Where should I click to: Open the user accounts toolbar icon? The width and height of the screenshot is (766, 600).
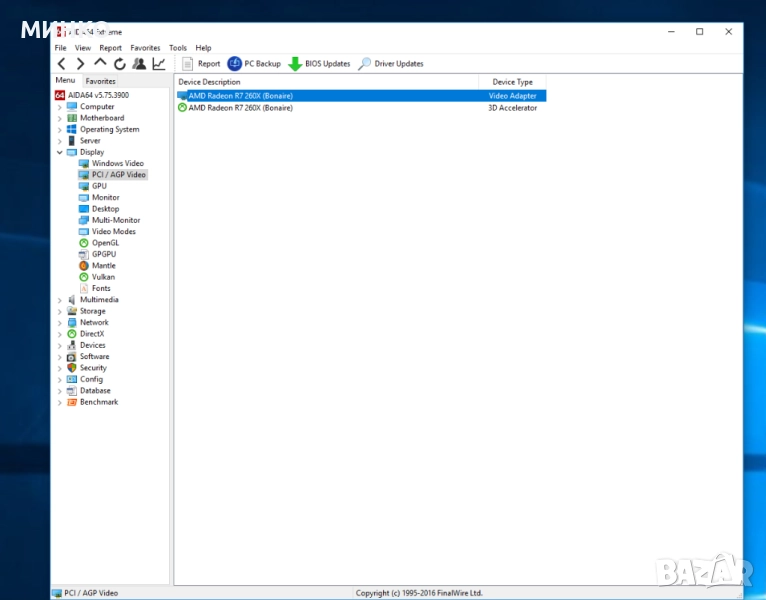[139, 64]
